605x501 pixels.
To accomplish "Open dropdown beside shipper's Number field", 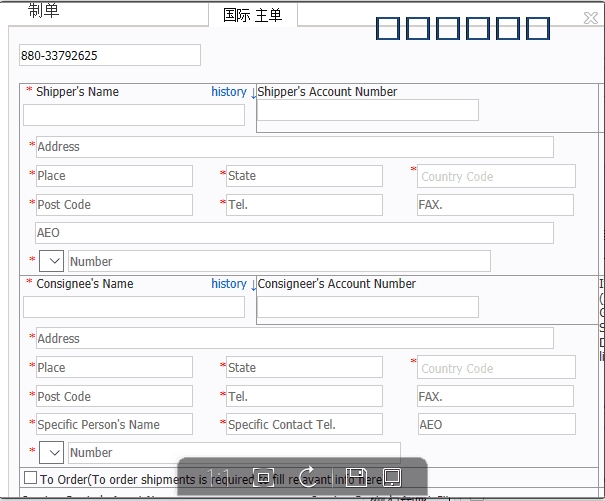I will 51,261.
